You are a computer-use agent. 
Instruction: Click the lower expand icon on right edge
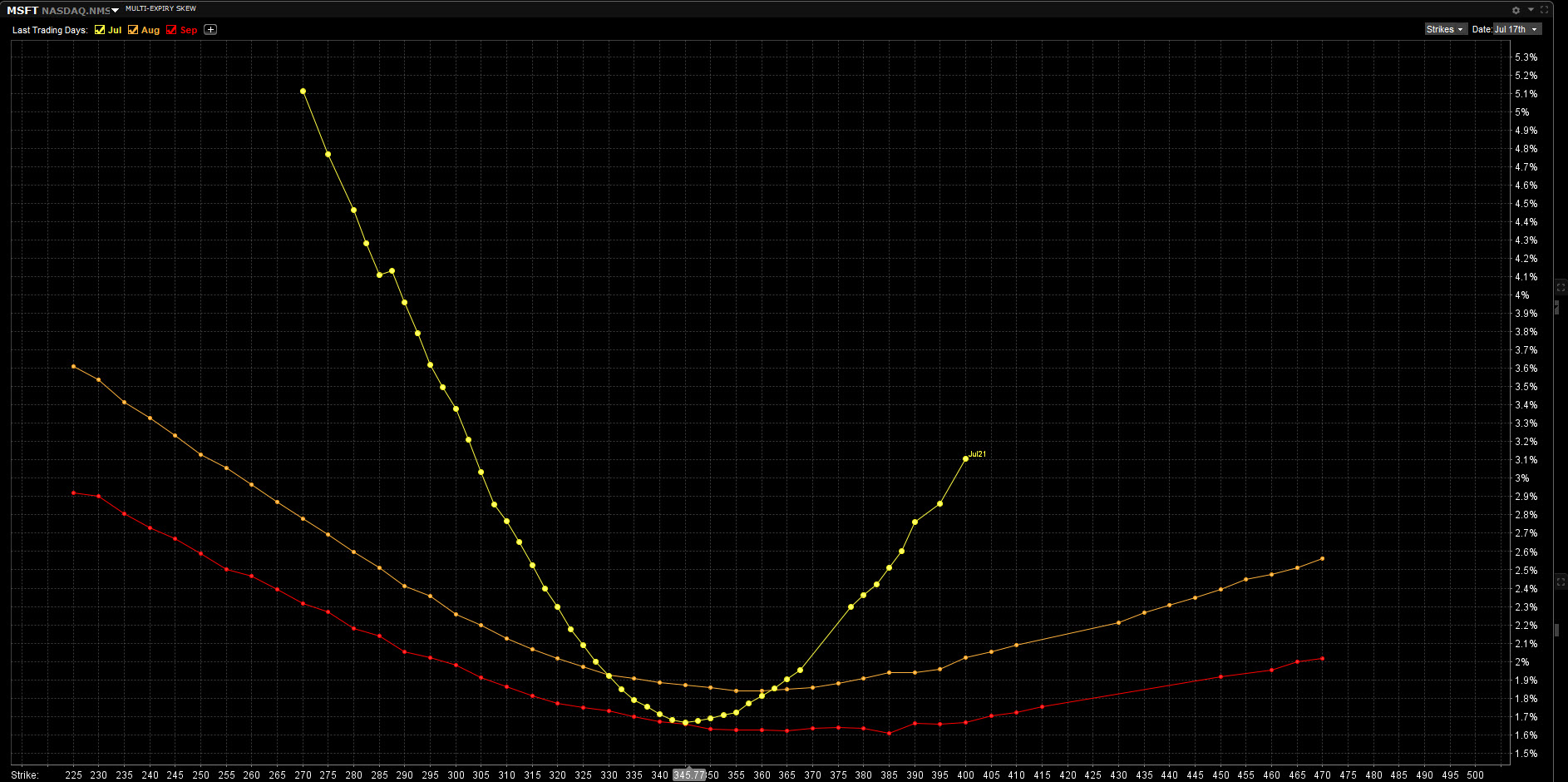(x=1561, y=582)
